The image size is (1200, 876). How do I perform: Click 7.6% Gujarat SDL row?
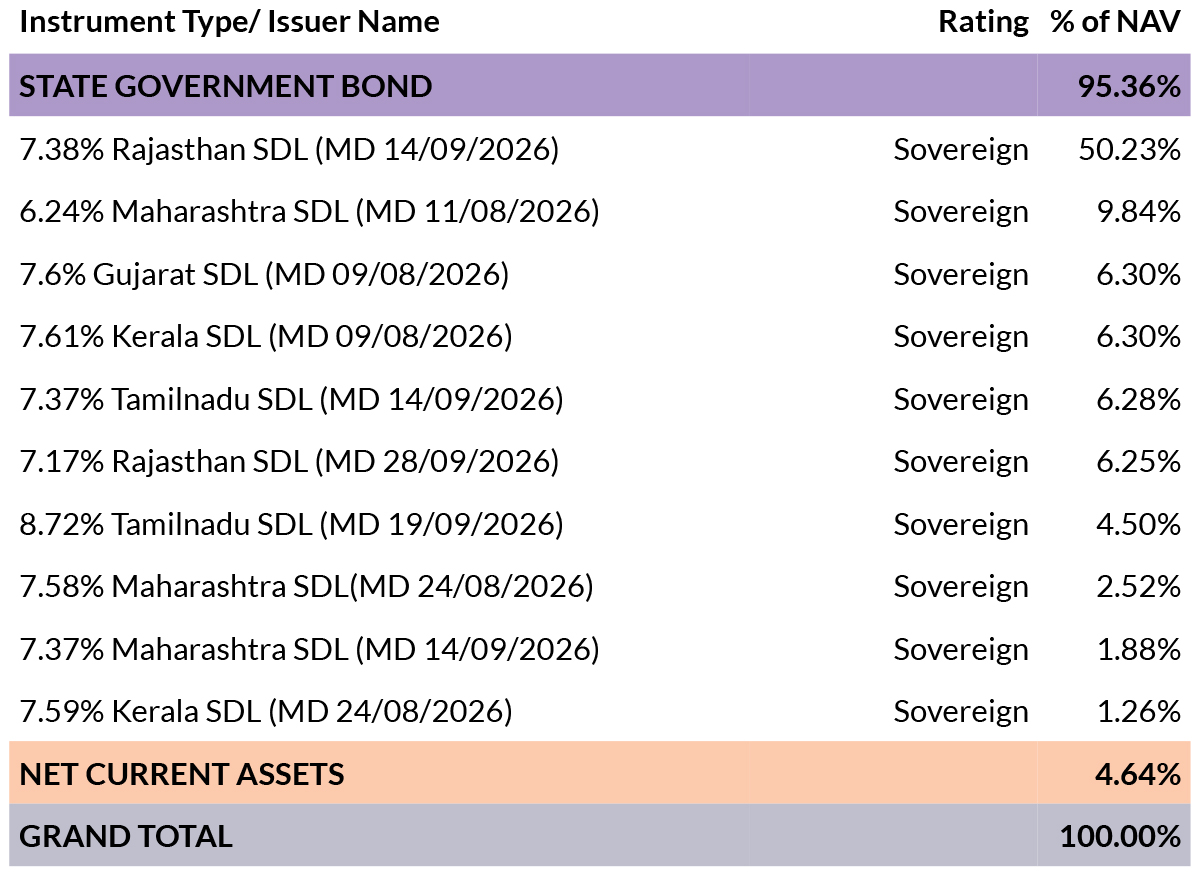tap(264, 274)
